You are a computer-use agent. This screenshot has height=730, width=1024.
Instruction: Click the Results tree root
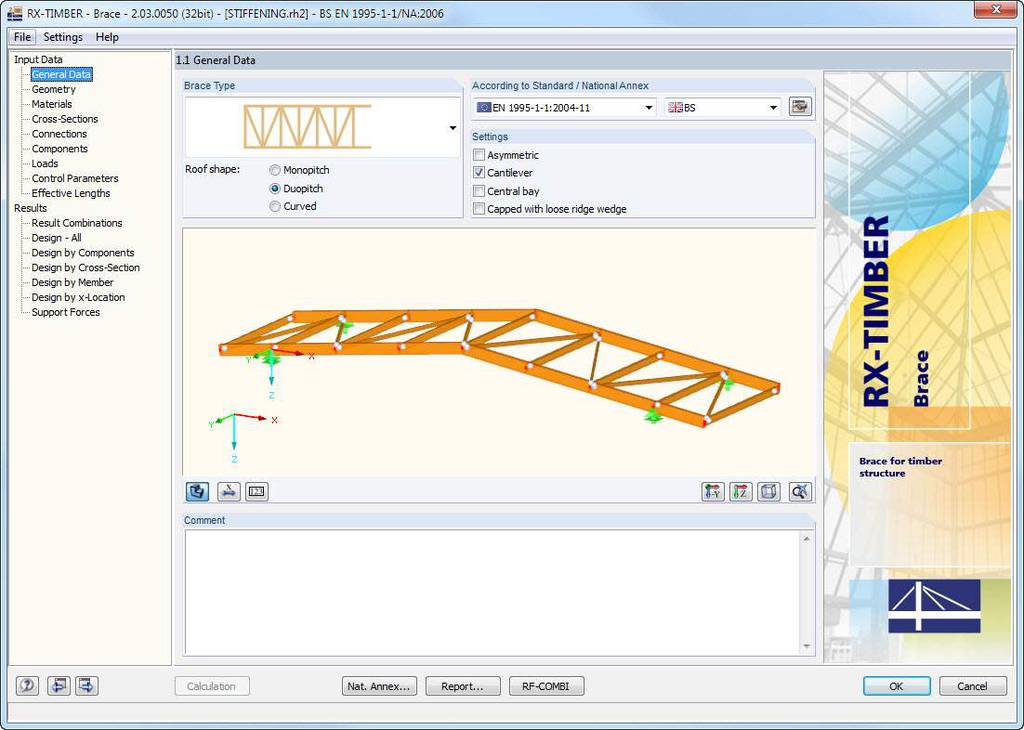pos(30,208)
